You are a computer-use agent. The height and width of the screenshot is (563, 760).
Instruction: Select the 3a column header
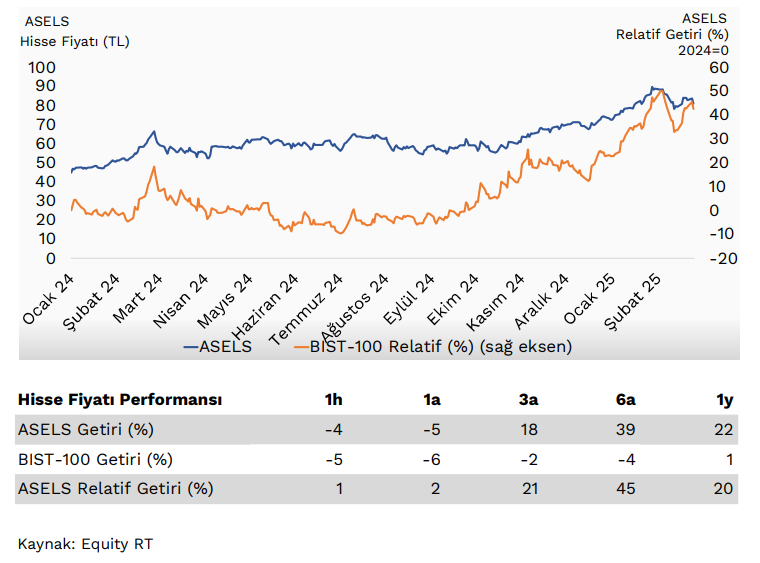point(529,400)
